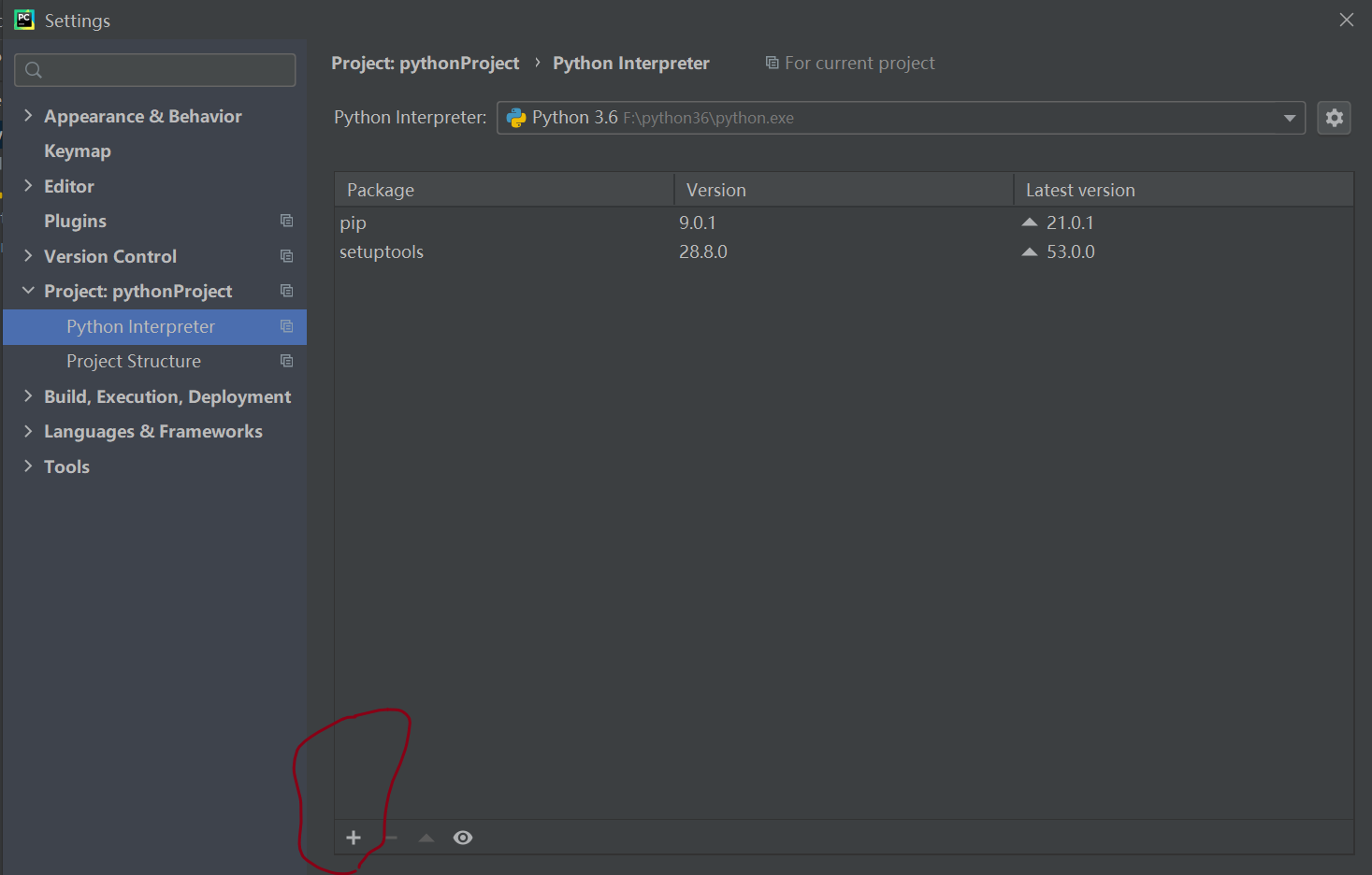
Task: Sort by Version column header
Action: 844,190
